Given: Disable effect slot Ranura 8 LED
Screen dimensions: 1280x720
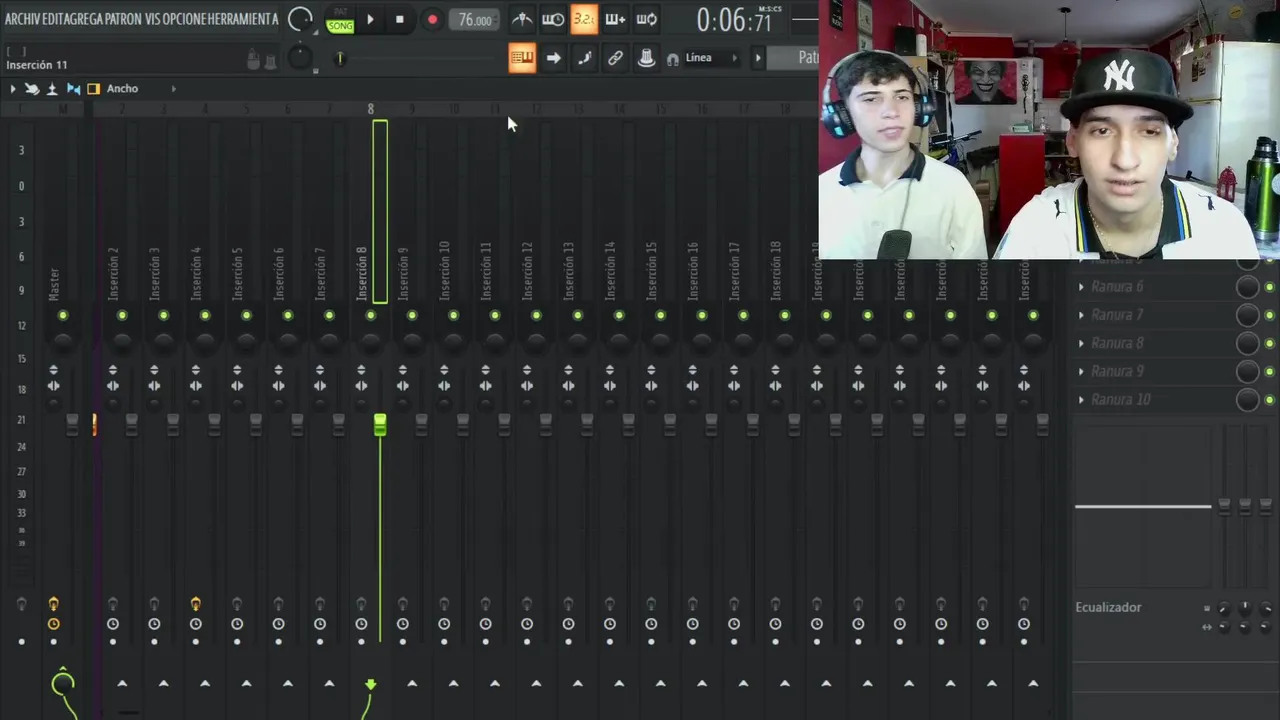Looking at the screenshot, I should [x=1270, y=343].
